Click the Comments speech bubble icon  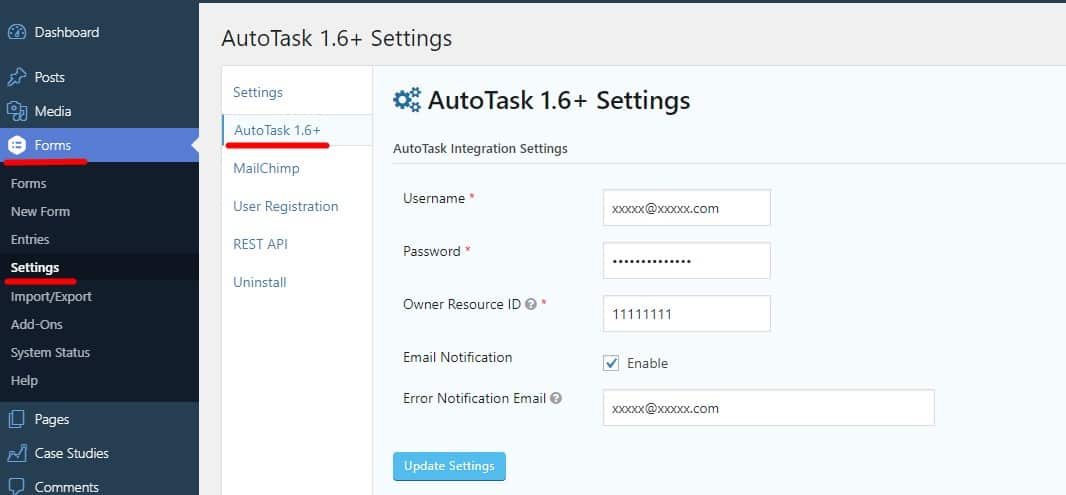[17, 486]
